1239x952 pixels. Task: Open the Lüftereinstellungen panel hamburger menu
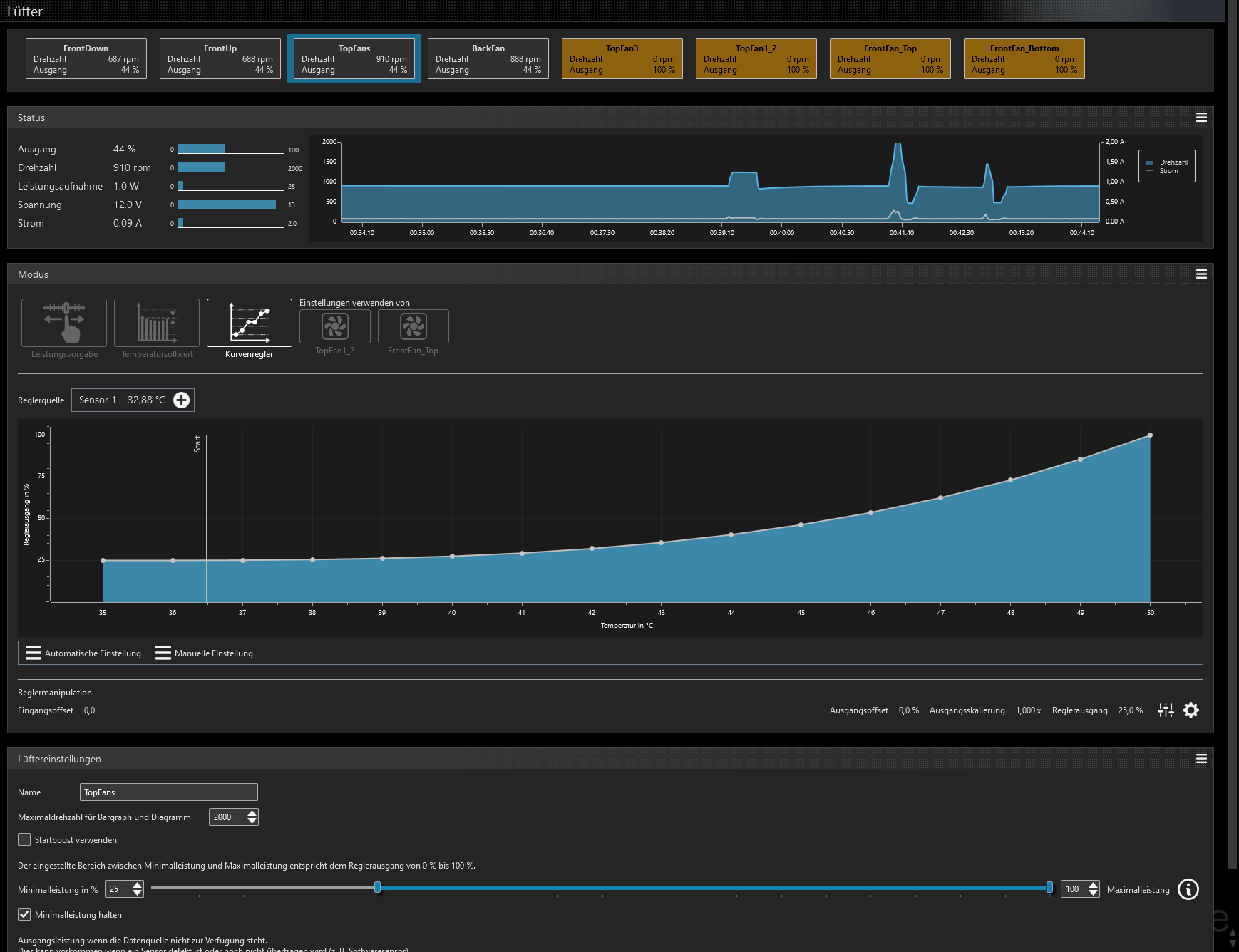coord(1201,759)
